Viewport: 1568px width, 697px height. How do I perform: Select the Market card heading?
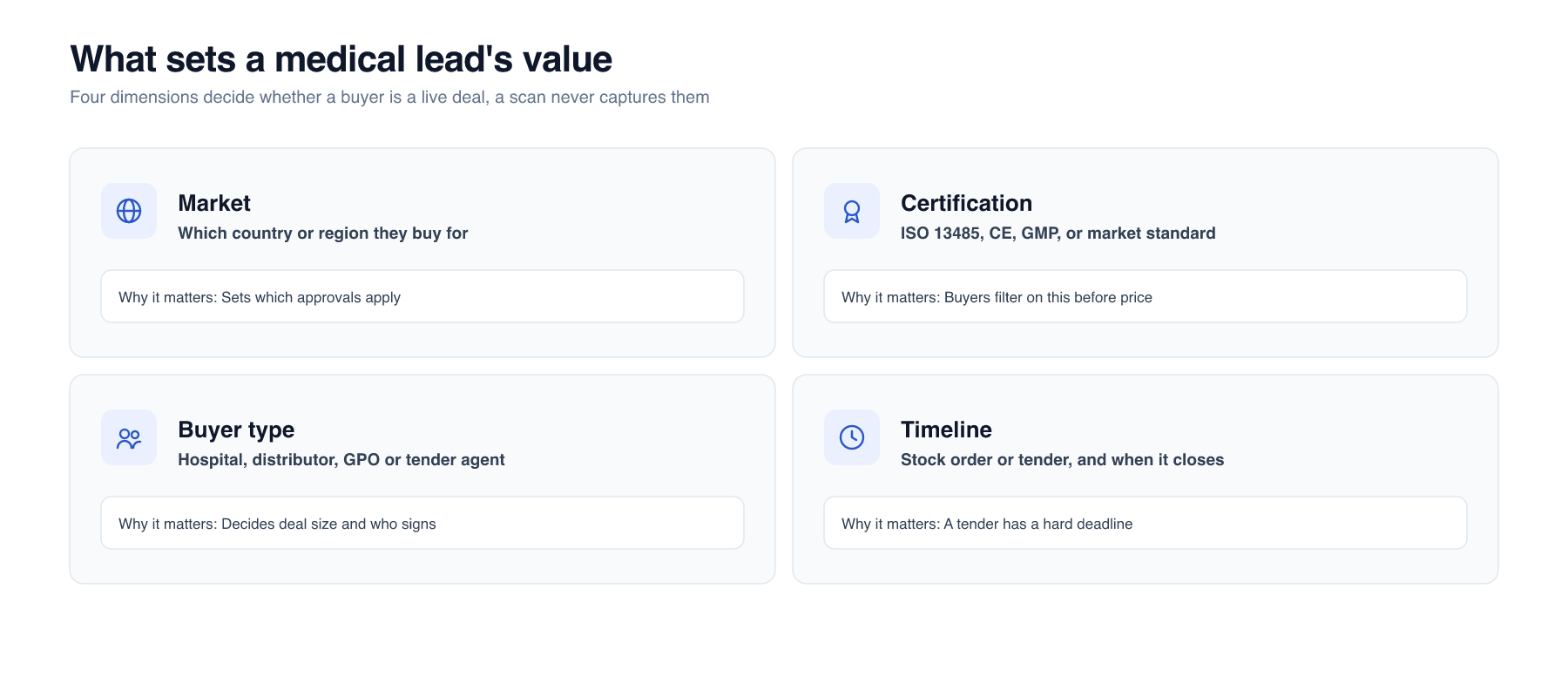point(214,203)
